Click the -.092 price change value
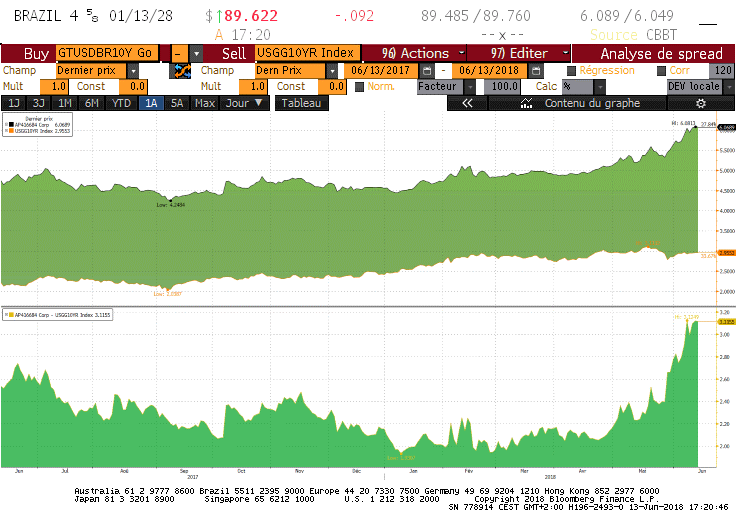This screenshot has width=736, height=530. (x=354, y=16)
